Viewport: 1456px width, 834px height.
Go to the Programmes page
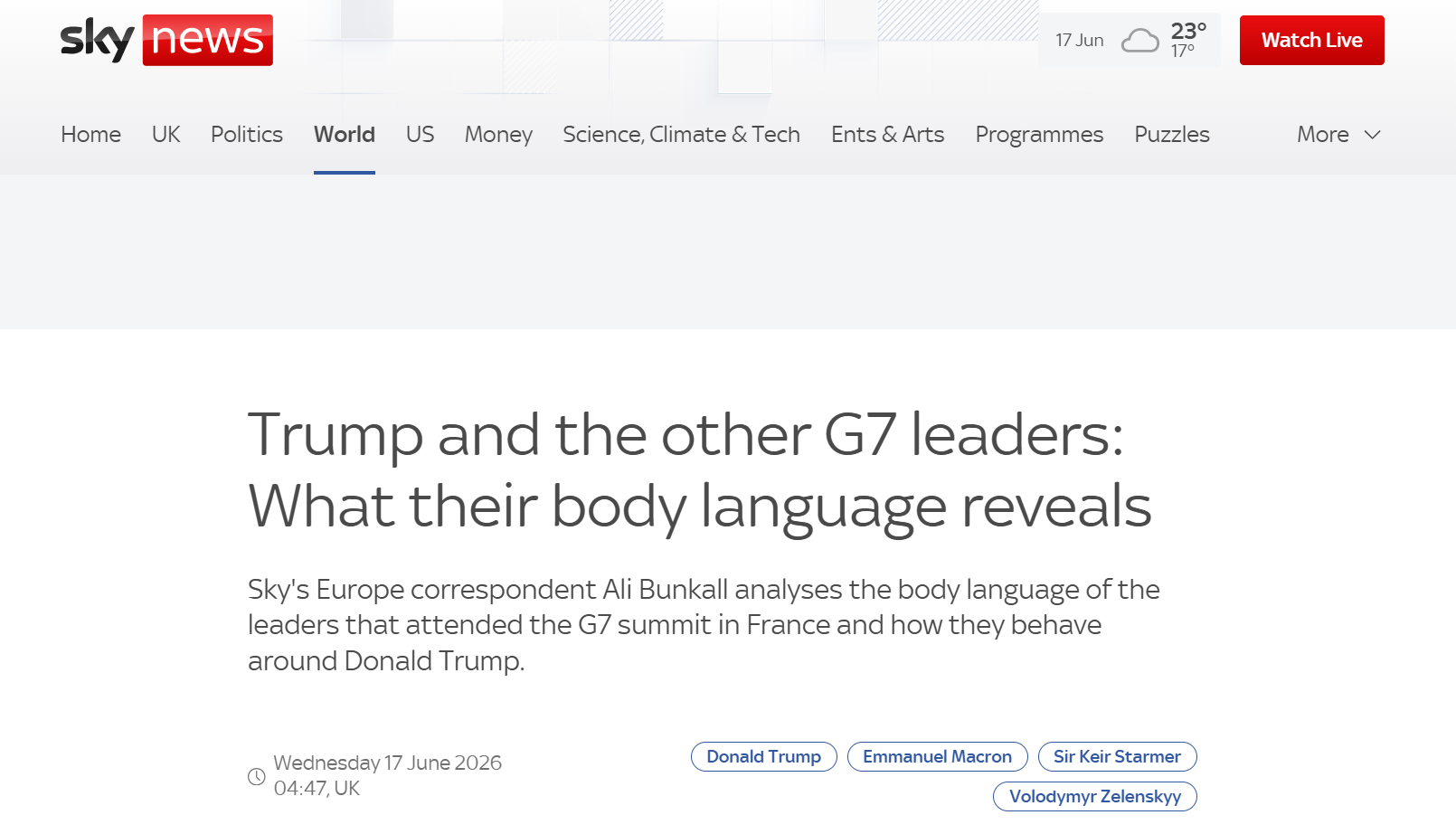coord(1039,135)
